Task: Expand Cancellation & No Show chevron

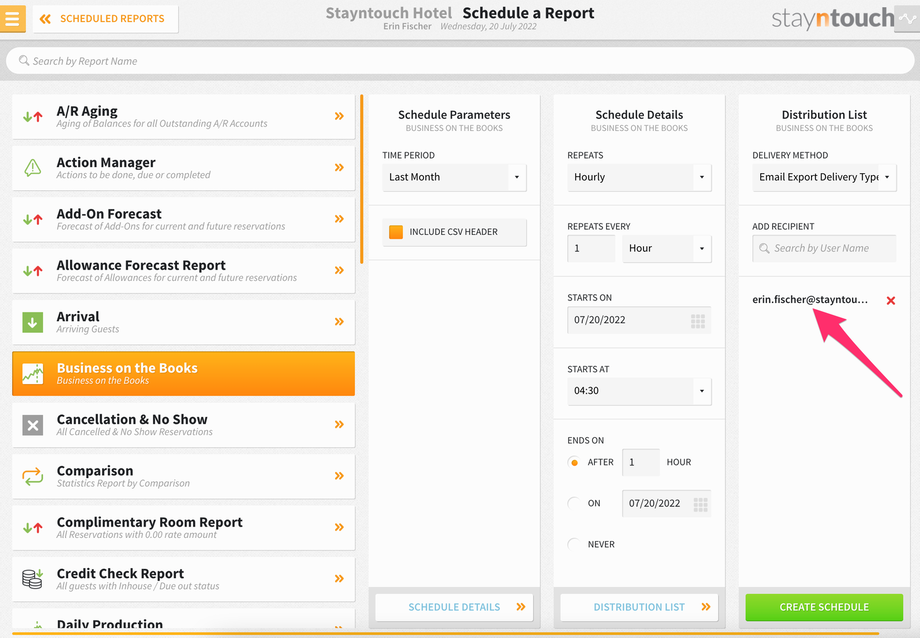Action: click(339, 424)
